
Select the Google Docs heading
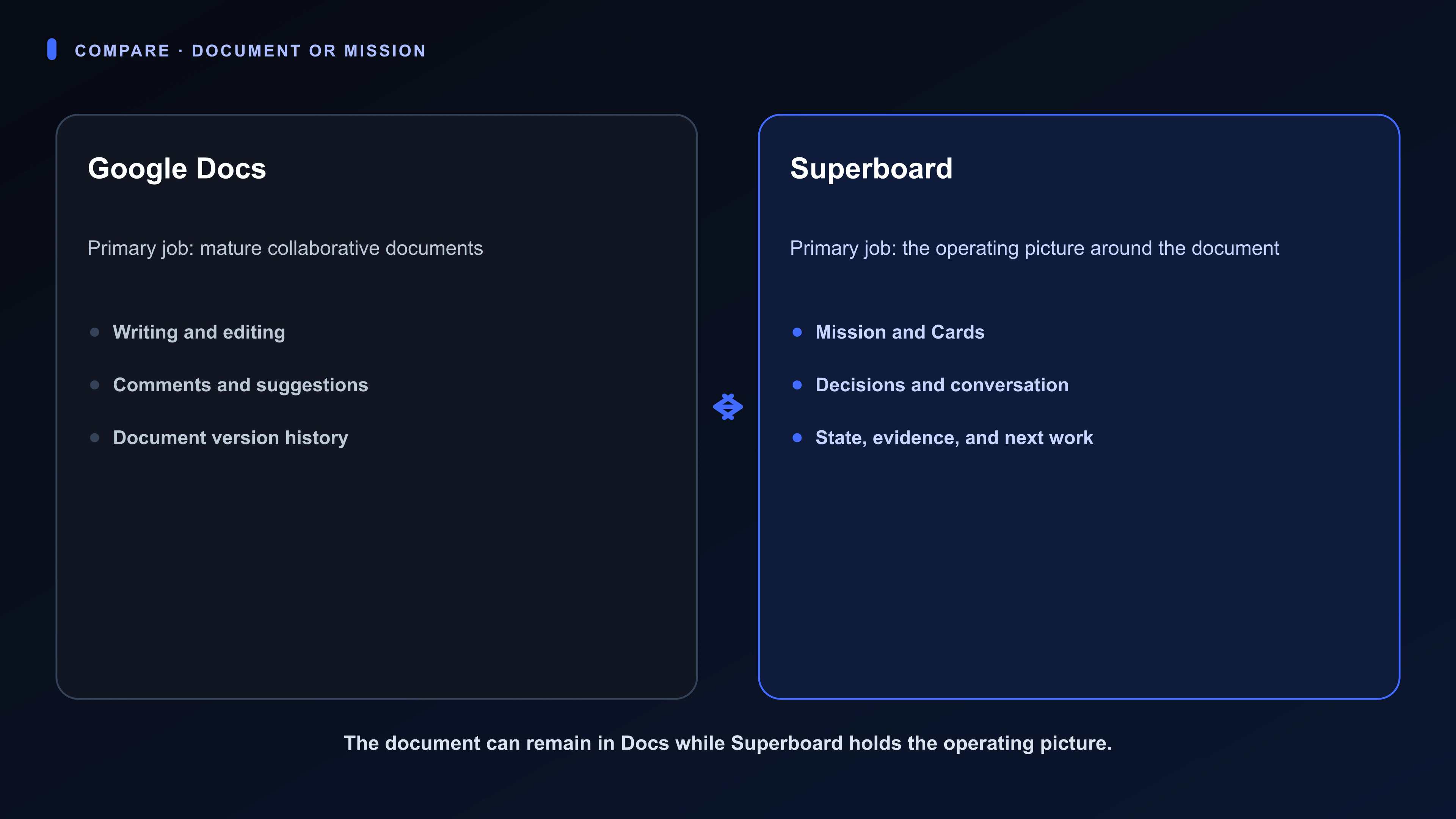[x=177, y=169]
